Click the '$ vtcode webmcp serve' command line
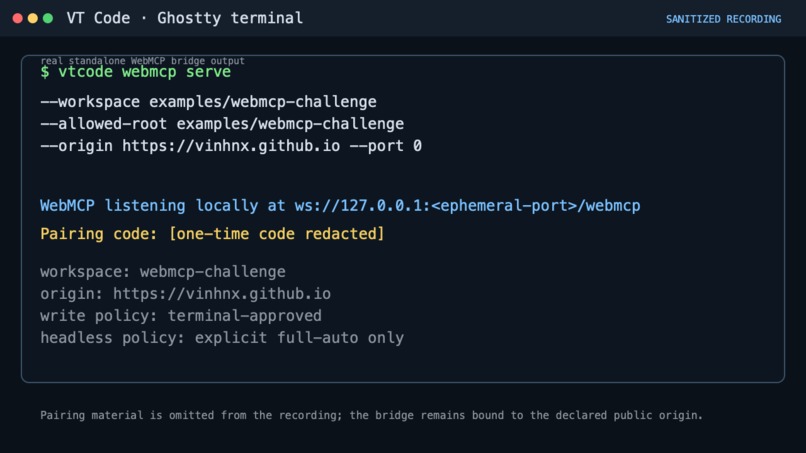This screenshot has width=806, height=453. 136,71
